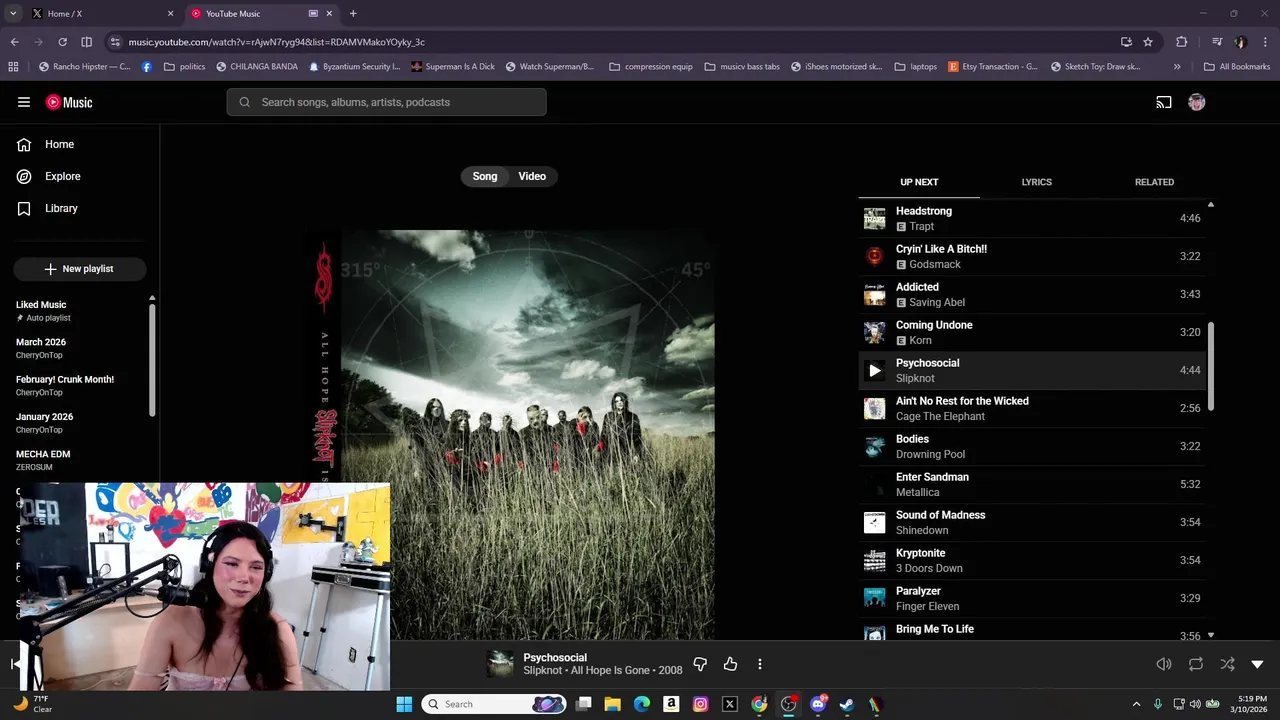Click the volume speaker icon in player bar
Screen dimensions: 1280x720
tap(1164, 664)
